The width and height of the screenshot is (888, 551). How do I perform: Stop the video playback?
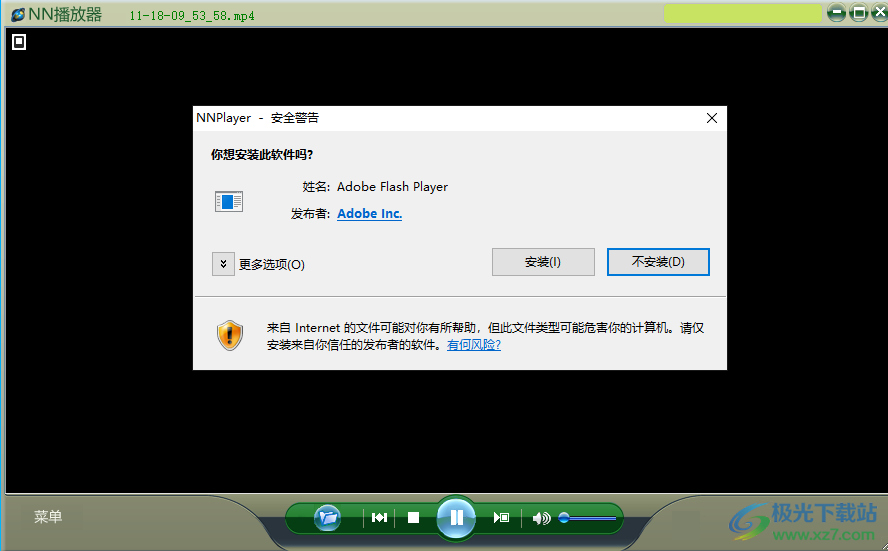(413, 518)
